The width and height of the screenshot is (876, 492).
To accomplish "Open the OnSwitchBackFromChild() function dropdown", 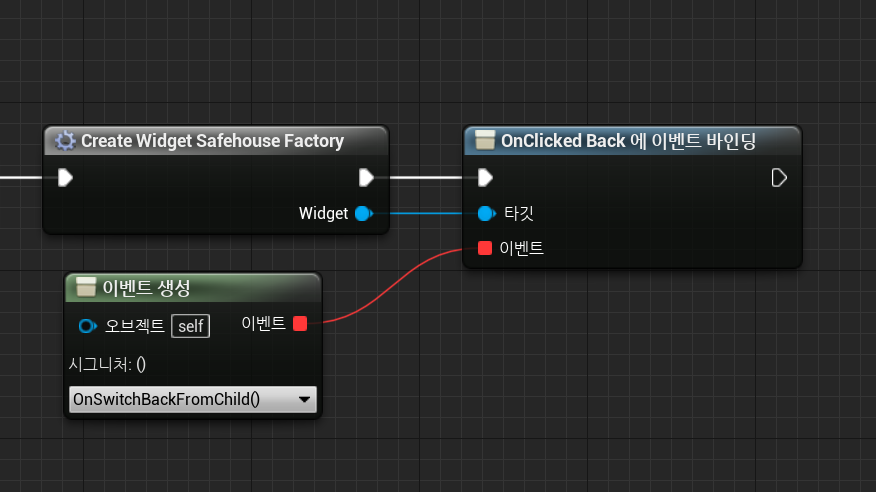I will point(193,399).
